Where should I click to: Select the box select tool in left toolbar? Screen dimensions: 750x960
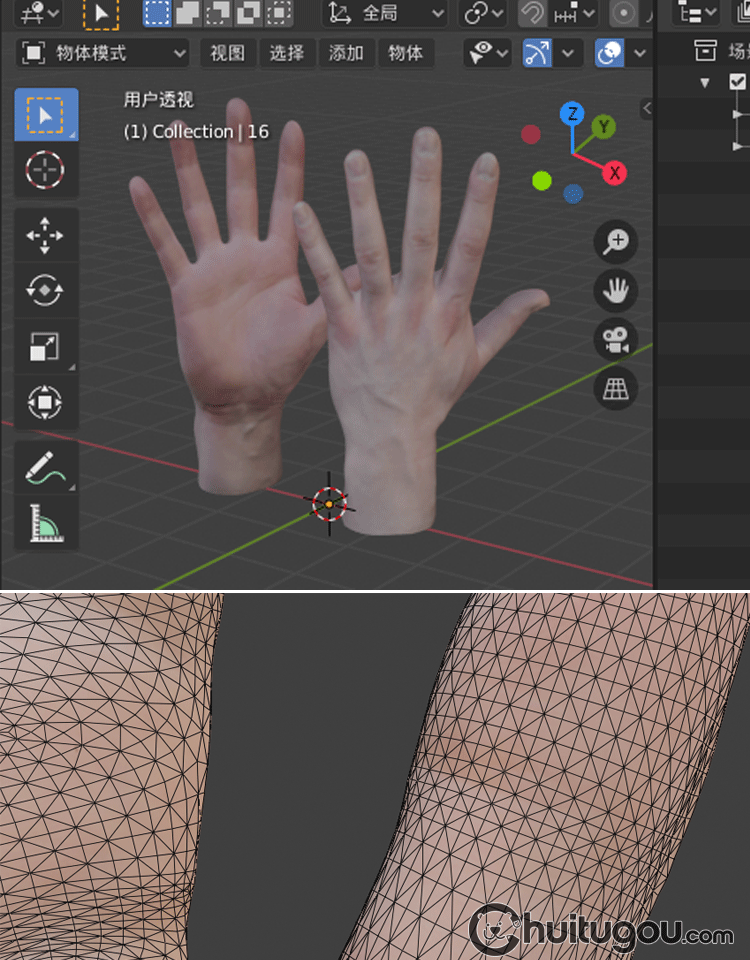(45, 115)
